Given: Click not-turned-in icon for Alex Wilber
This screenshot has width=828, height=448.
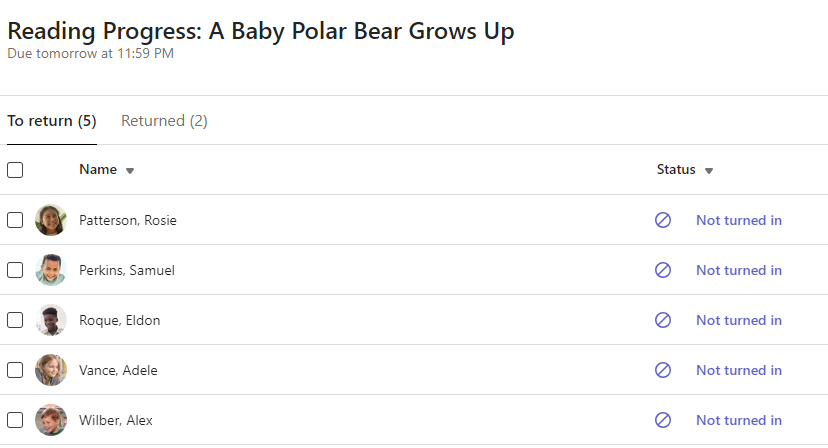Looking at the screenshot, I should [663, 420].
